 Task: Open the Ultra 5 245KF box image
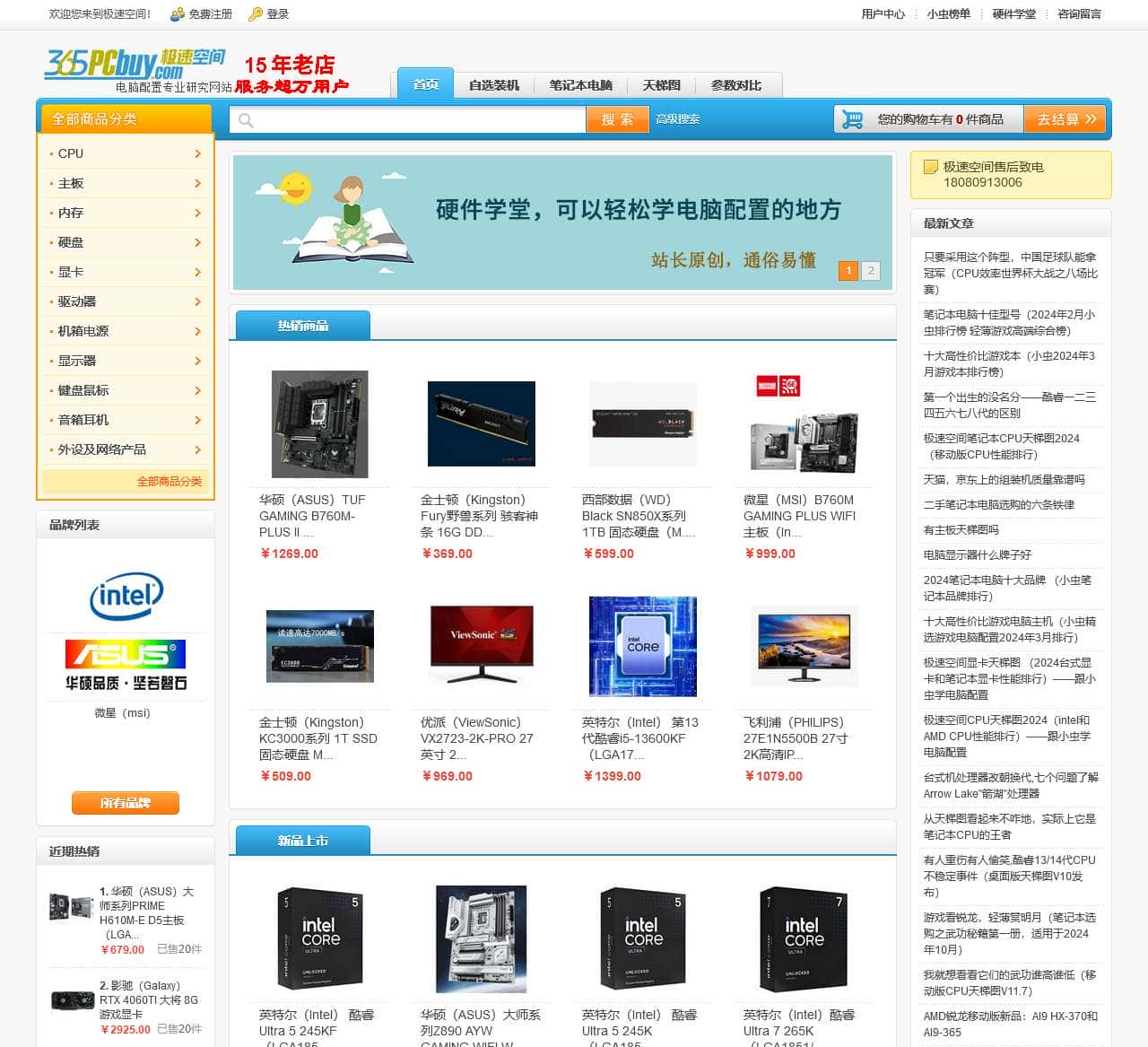click(320, 939)
